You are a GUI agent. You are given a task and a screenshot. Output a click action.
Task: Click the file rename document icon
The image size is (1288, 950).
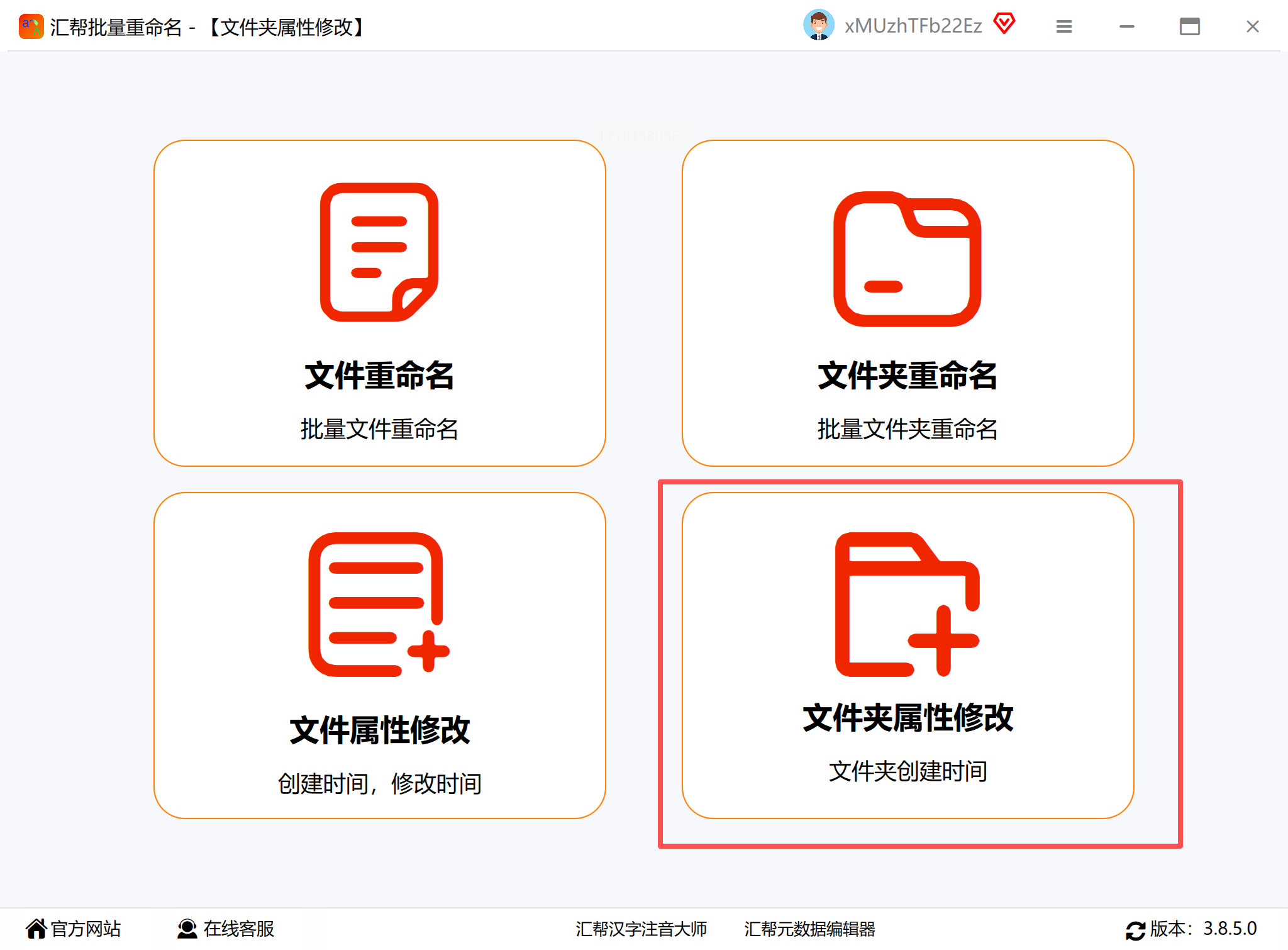click(x=379, y=252)
